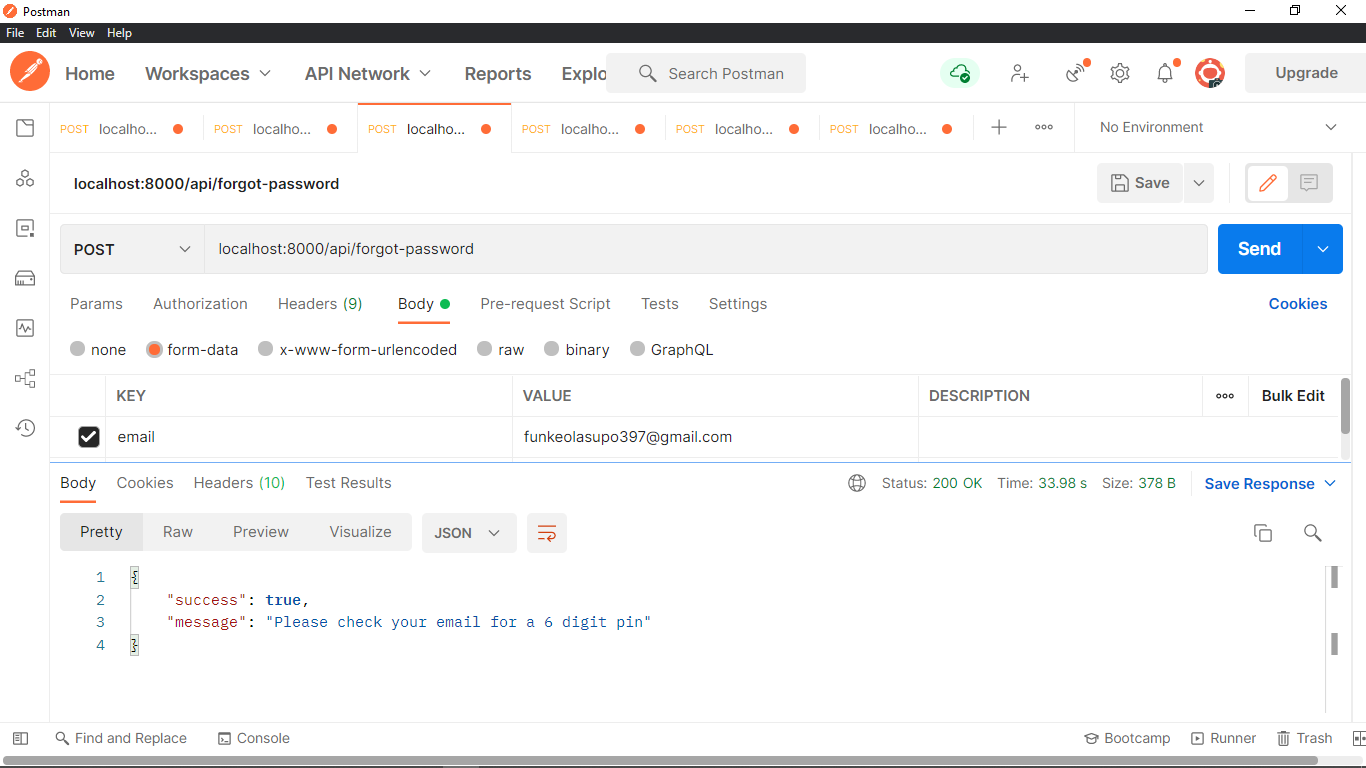The width and height of the screenshot is (1366, 768).
Task: Open Find and Replace
Action: coord(121,738)
